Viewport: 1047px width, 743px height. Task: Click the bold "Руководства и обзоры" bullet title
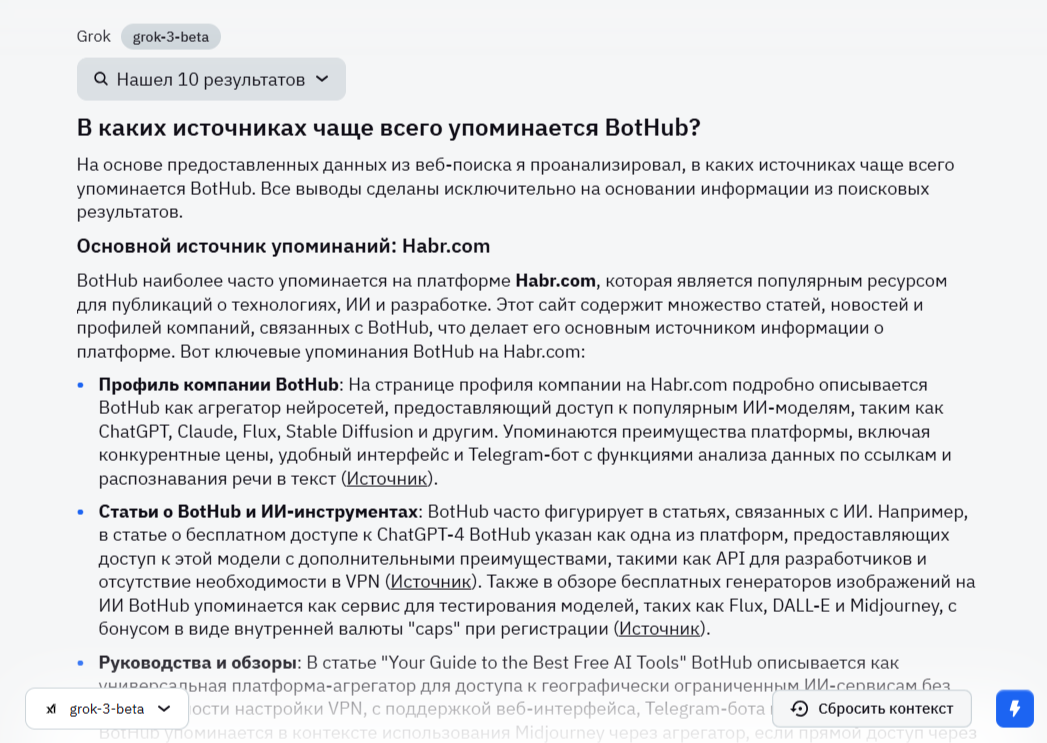(198, 662)
